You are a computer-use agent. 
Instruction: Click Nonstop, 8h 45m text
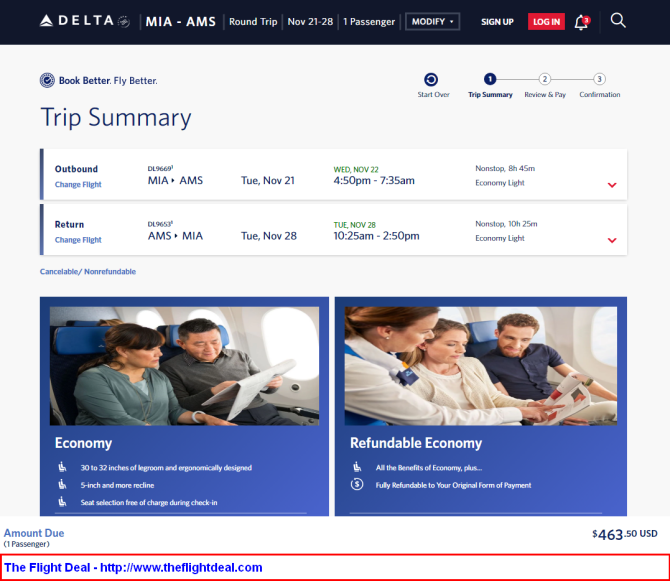point(505,168)
